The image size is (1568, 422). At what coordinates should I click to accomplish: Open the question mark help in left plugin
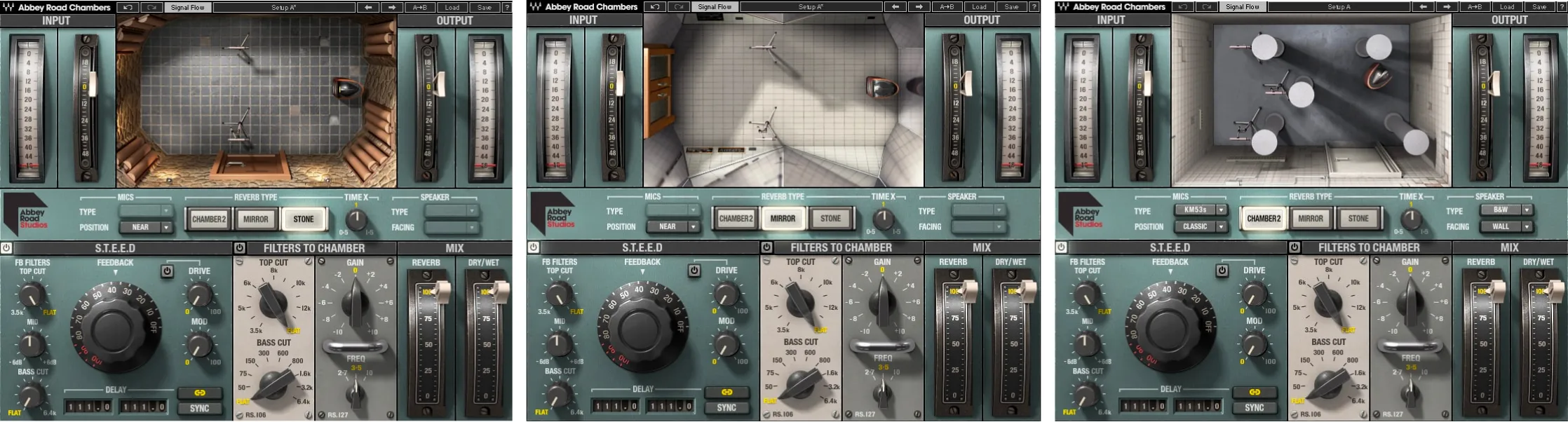click(x=507, y=7)
